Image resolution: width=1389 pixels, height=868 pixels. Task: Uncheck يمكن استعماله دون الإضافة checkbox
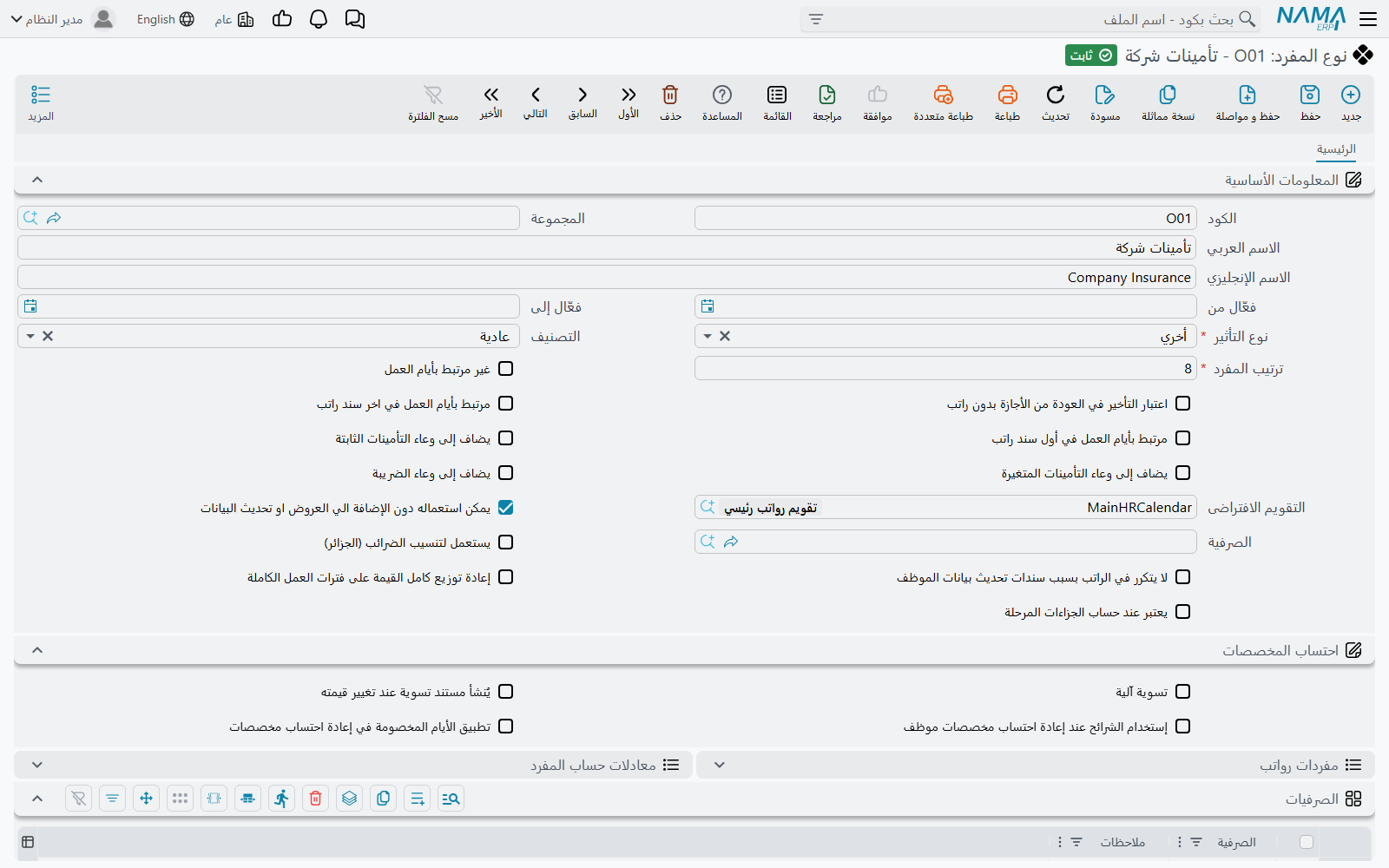point(506,508)
